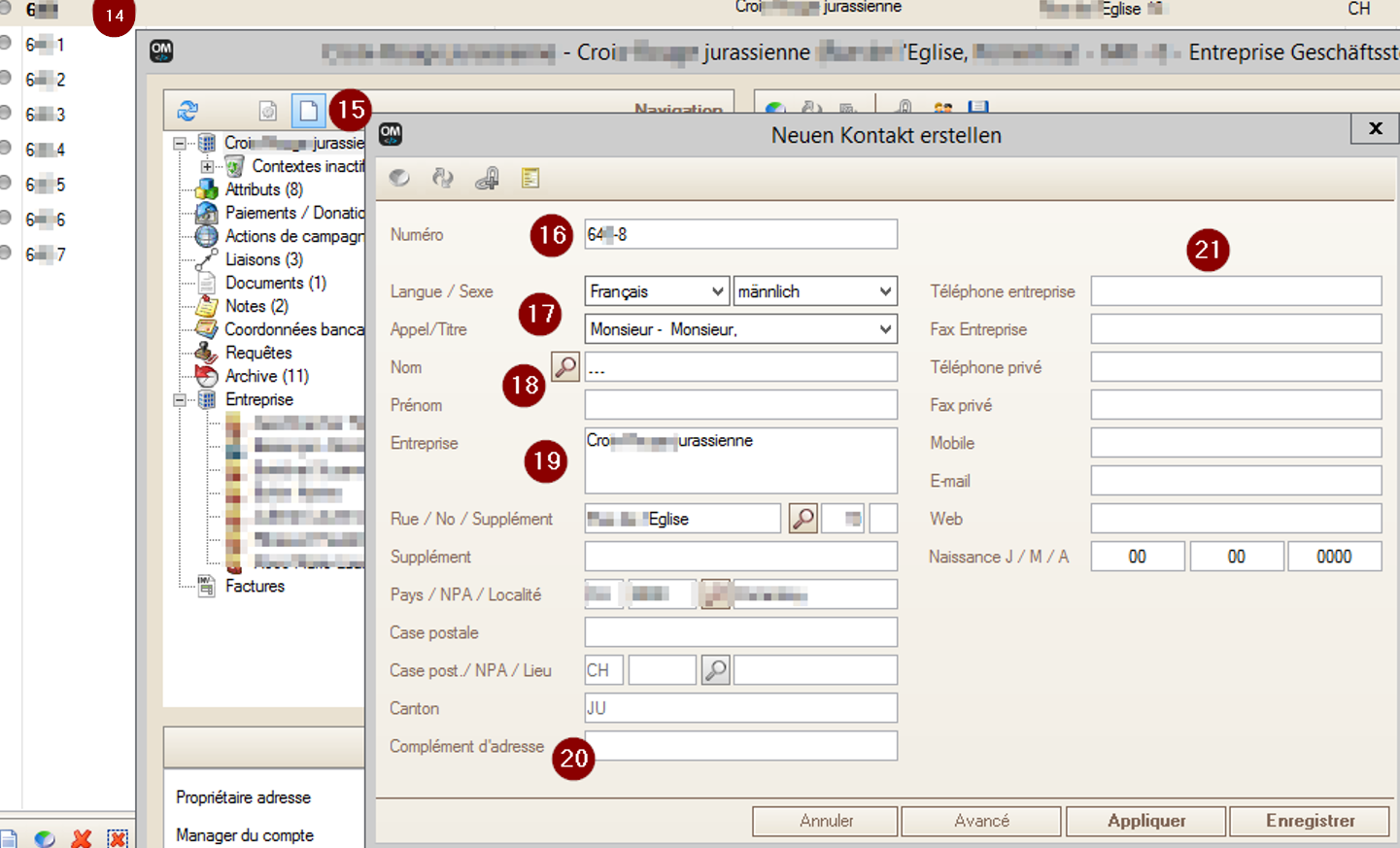Click the Avancé button
Viewport: 1400px width, 848px height.
981,821
